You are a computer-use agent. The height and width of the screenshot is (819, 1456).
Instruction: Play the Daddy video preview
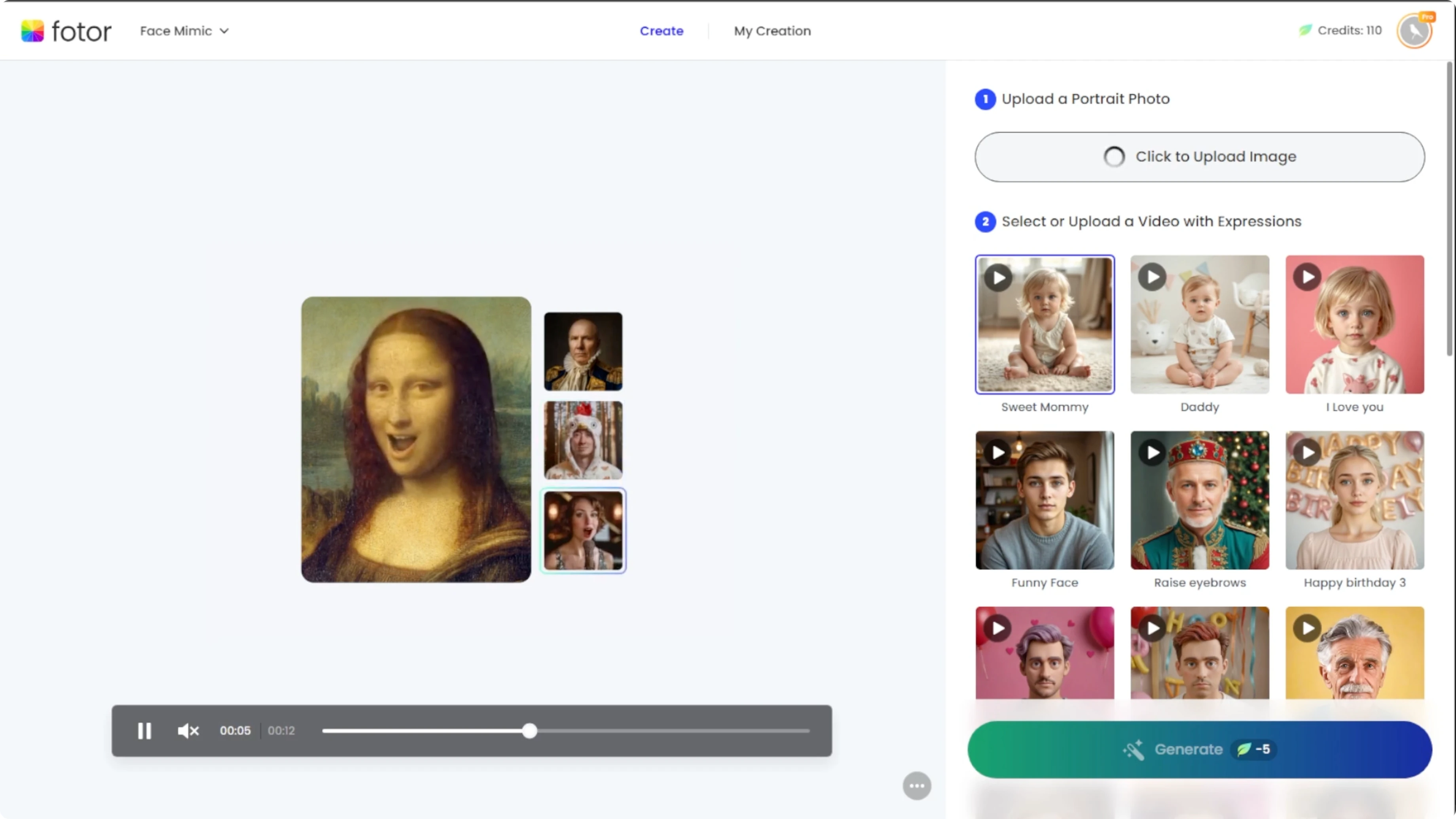(x=1153, y=277)
